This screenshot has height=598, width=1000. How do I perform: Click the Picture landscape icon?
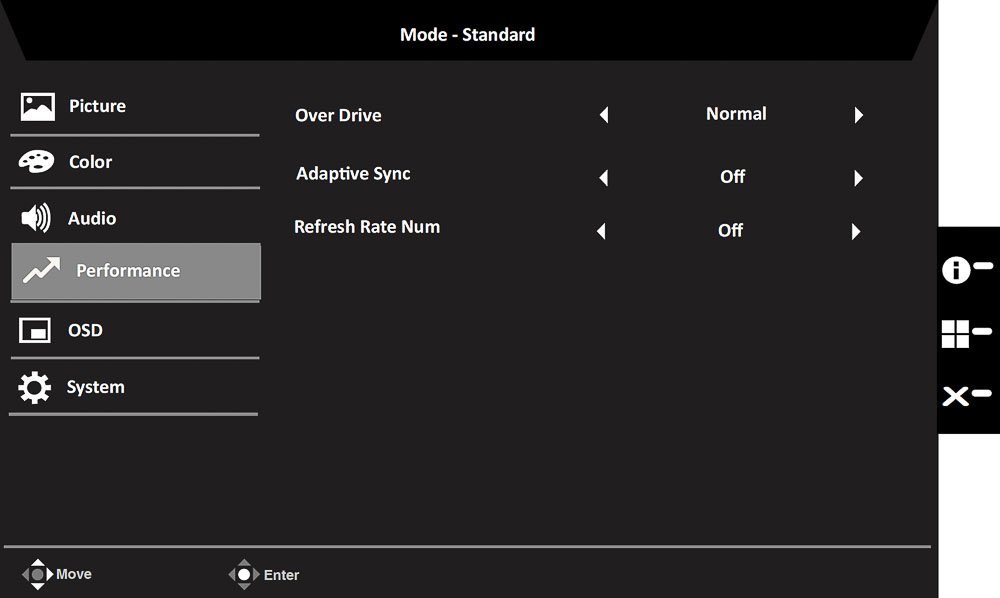(x=38, y=106)
